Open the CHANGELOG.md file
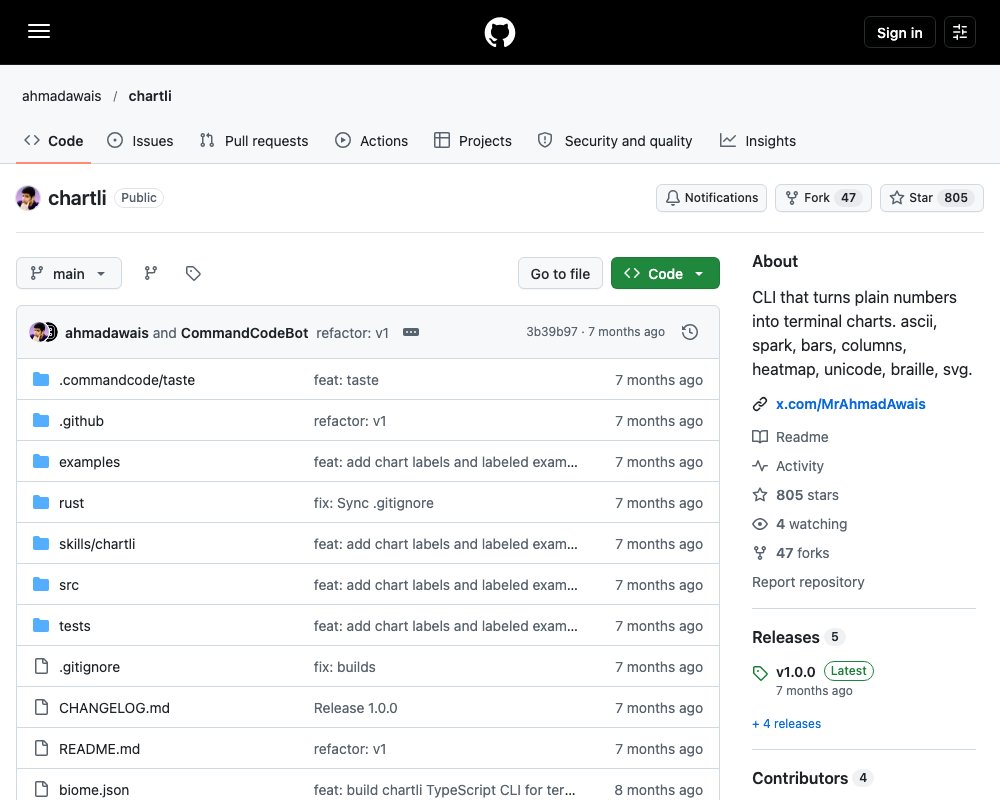1000x800 pixels. (114, 708)
